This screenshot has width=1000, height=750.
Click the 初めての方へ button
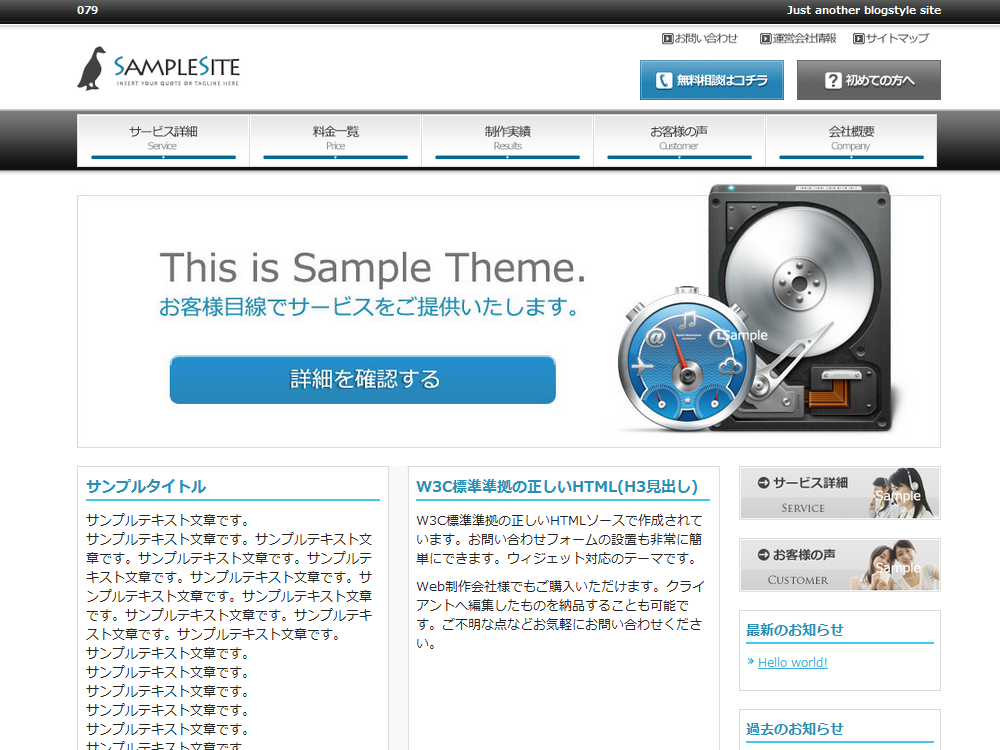tap(869, 80)
